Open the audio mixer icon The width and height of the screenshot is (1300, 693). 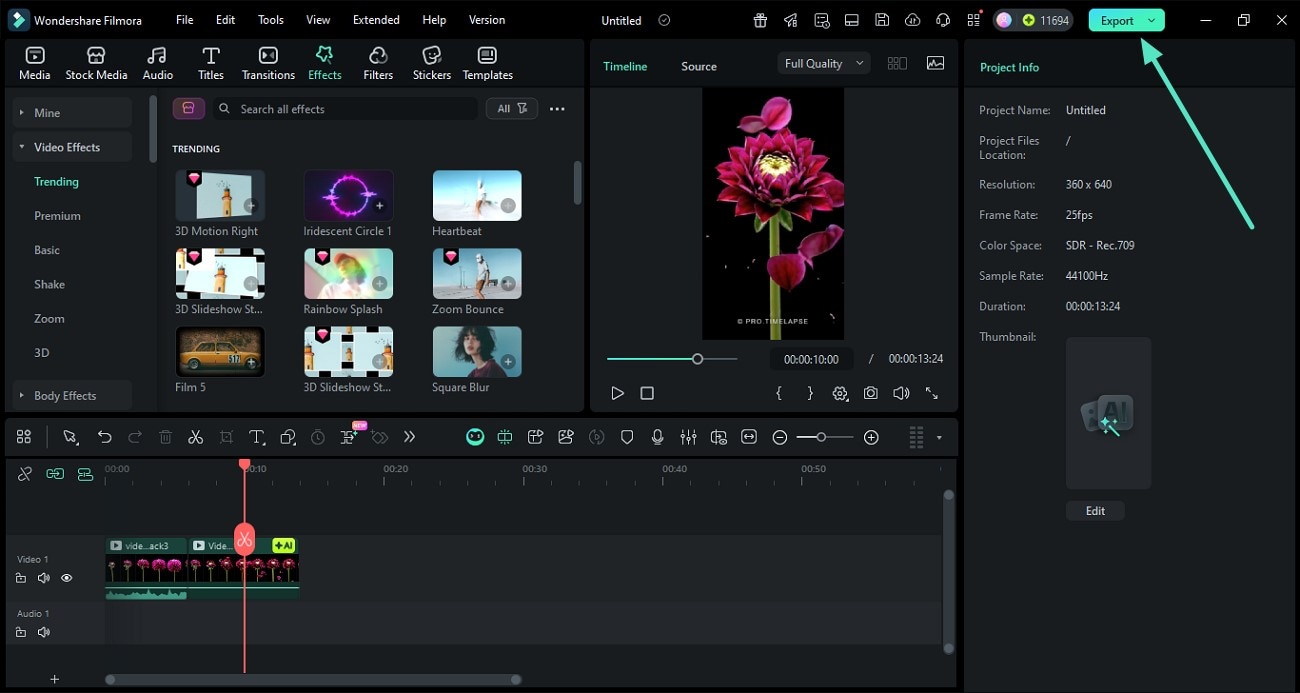(688, 437)
